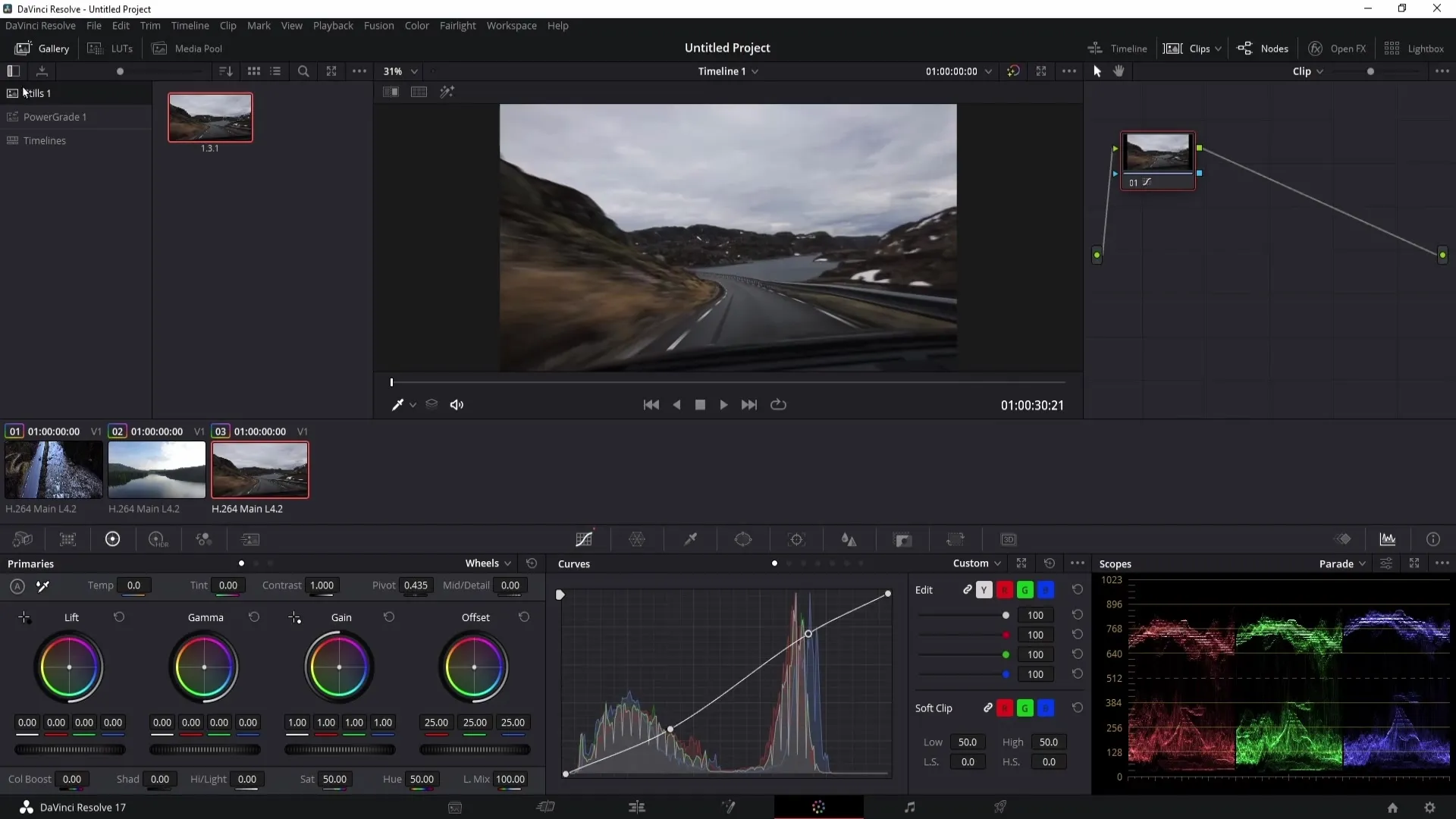Select the hand pan tool in node editor
This screenshot has width=1456, height=819.
tap(1119, 71)
